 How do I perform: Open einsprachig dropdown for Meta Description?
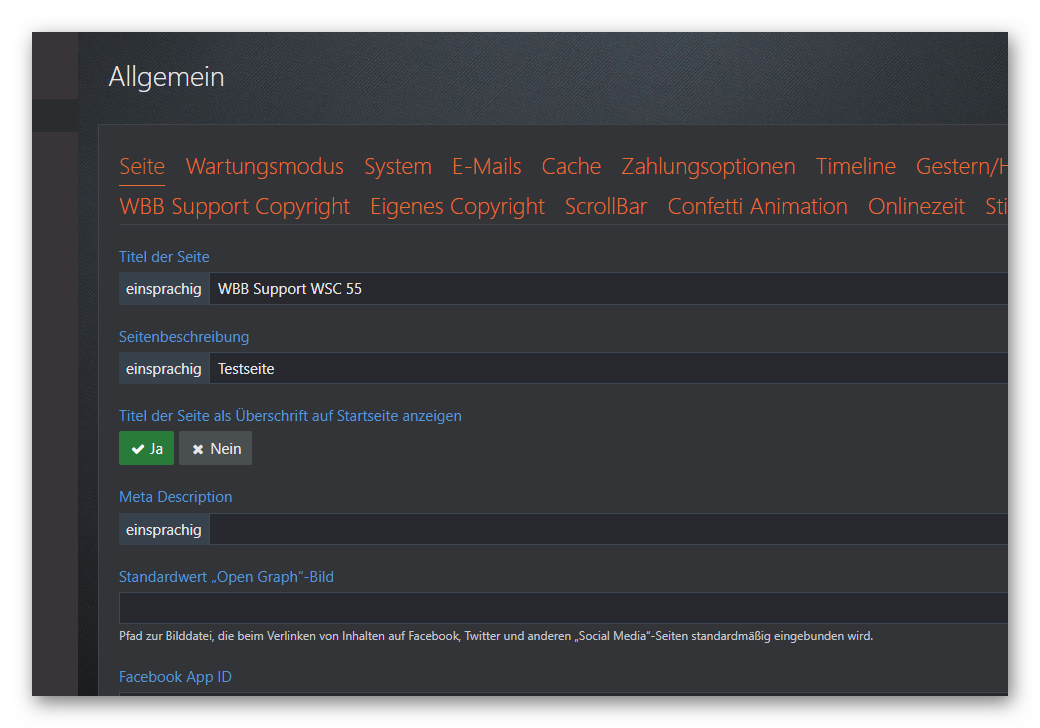pos(164,530)
